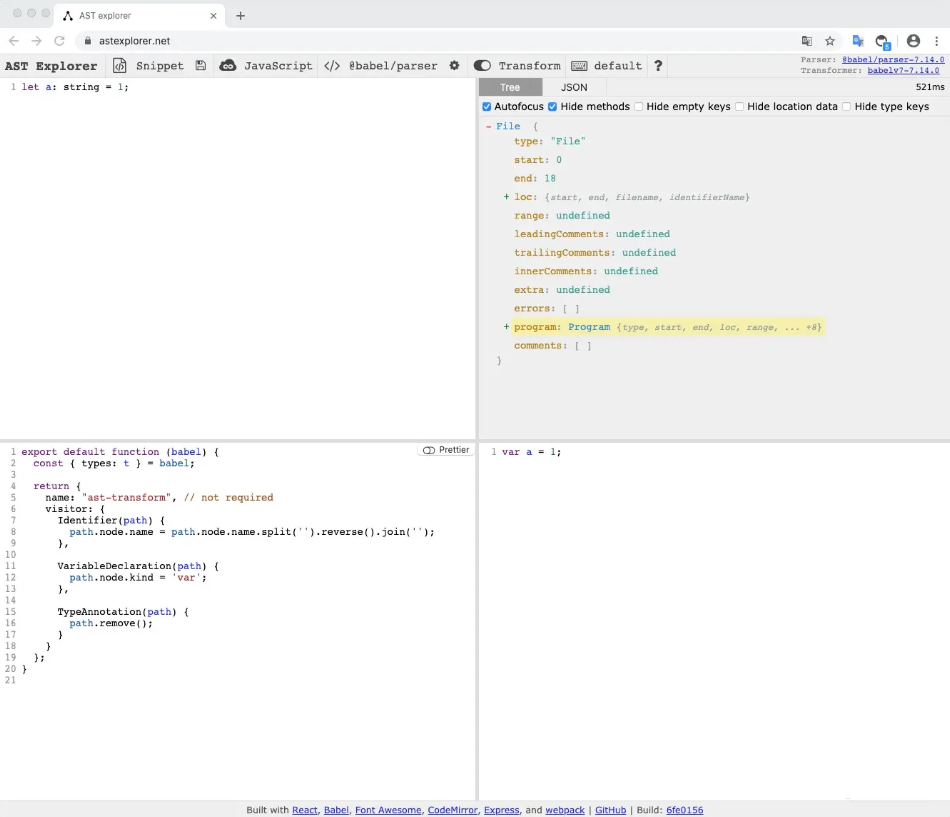Click the browser reload icon

click(59, 41)
